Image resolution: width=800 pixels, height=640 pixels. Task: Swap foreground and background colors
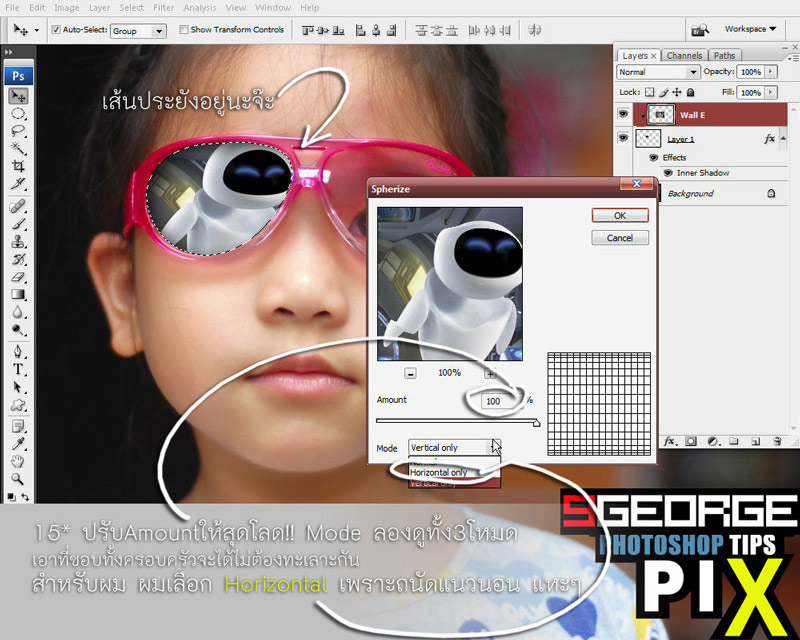coord(25,496)
